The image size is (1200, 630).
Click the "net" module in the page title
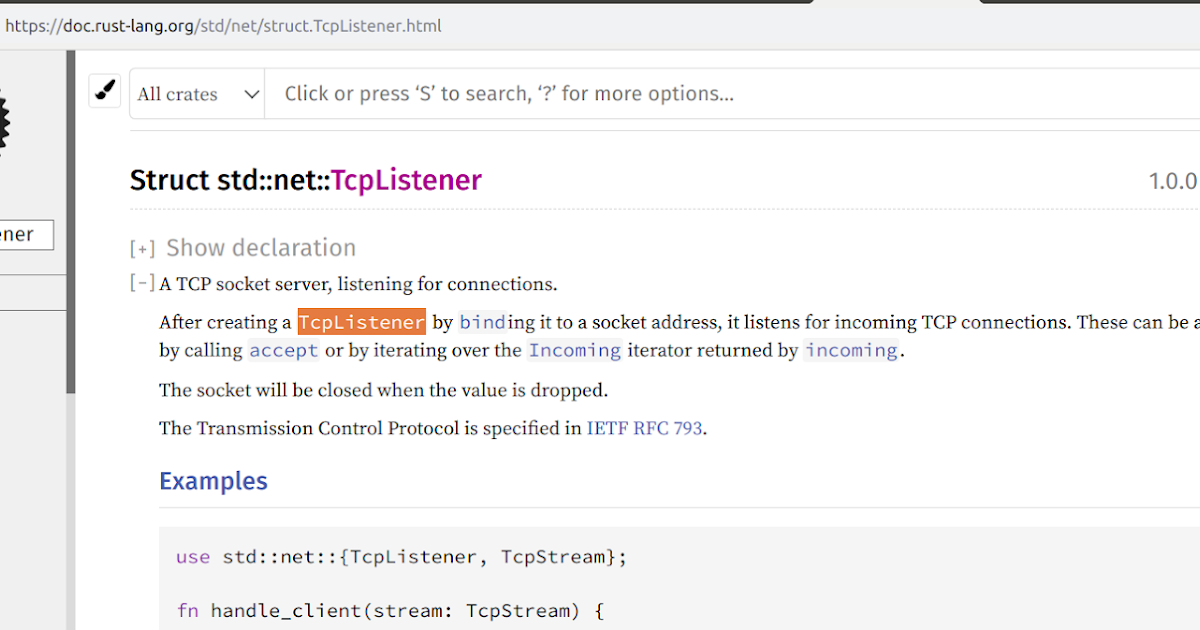[297, 180]
